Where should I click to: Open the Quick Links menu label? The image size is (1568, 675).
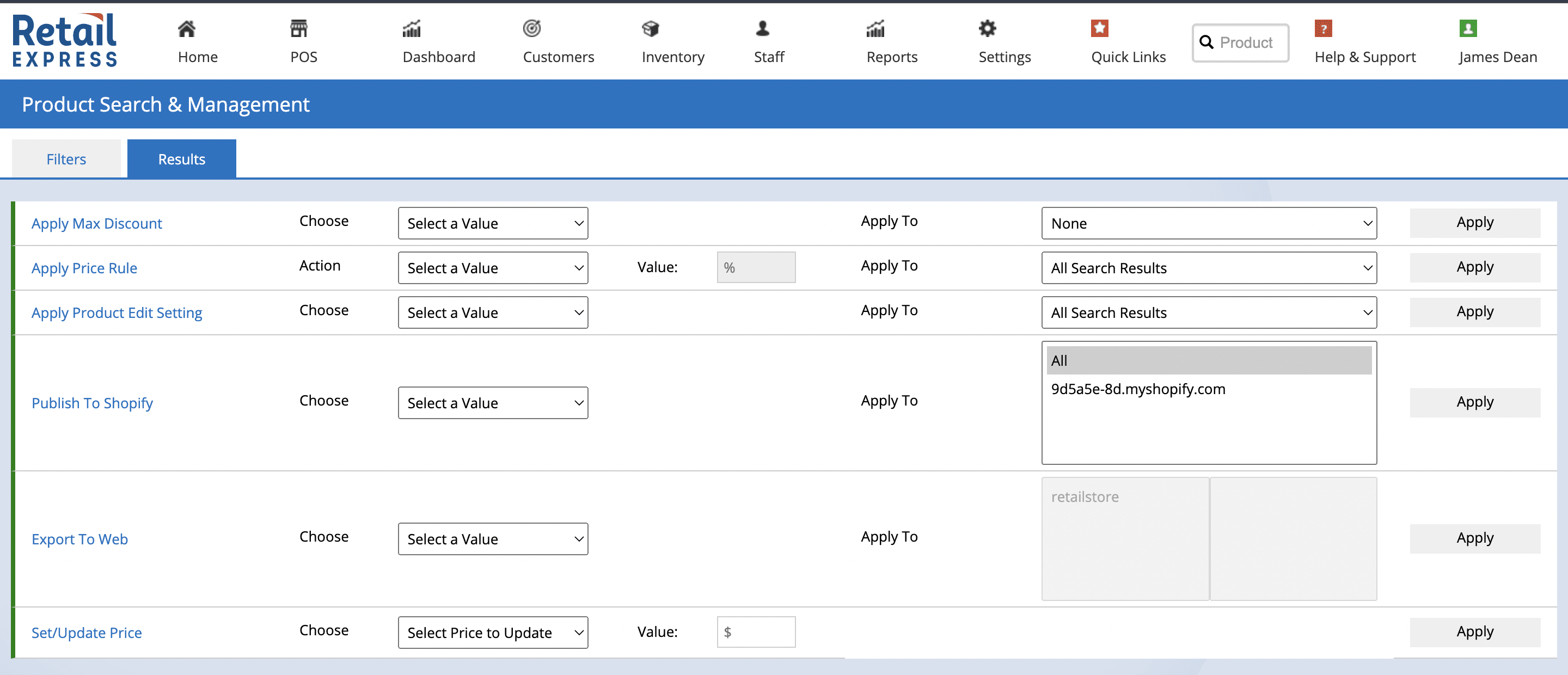[1128, 57]
